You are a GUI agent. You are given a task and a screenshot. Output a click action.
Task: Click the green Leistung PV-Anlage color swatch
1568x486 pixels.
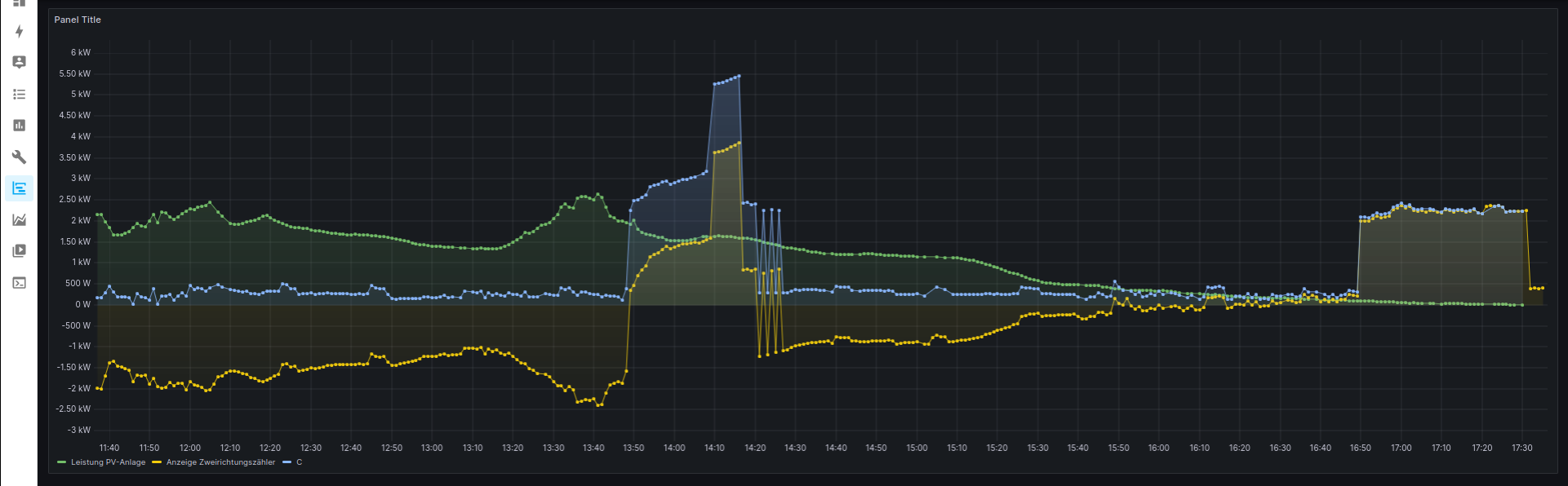[x=62, y=462]
